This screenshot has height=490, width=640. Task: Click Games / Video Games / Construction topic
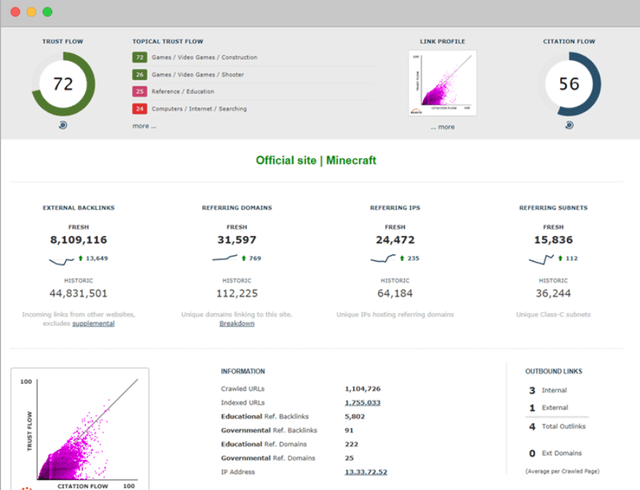click(x=204, y=58)
